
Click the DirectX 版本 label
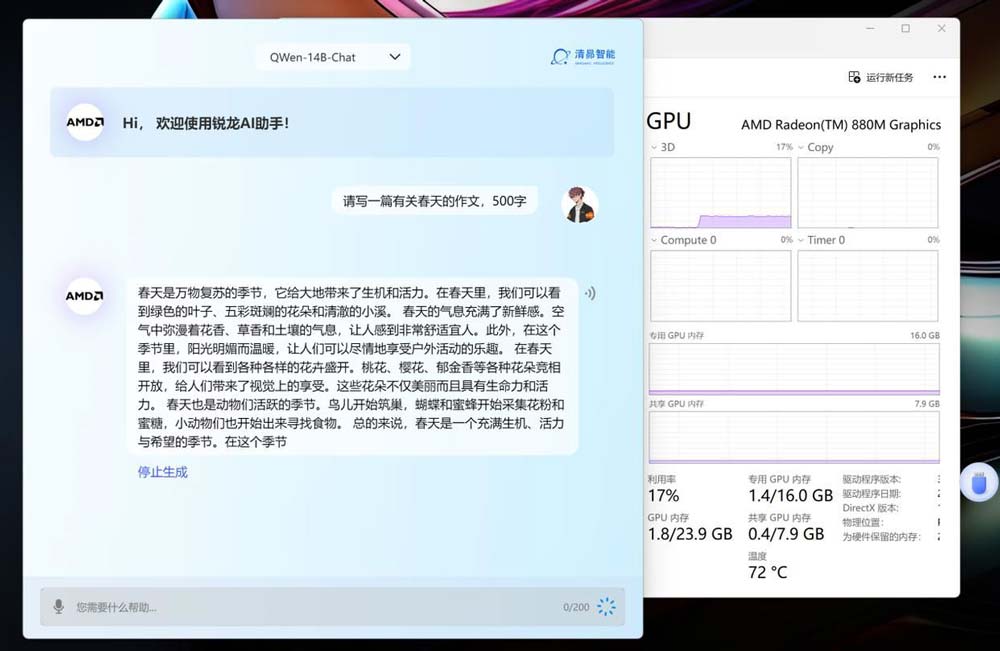tap(871, 508)
